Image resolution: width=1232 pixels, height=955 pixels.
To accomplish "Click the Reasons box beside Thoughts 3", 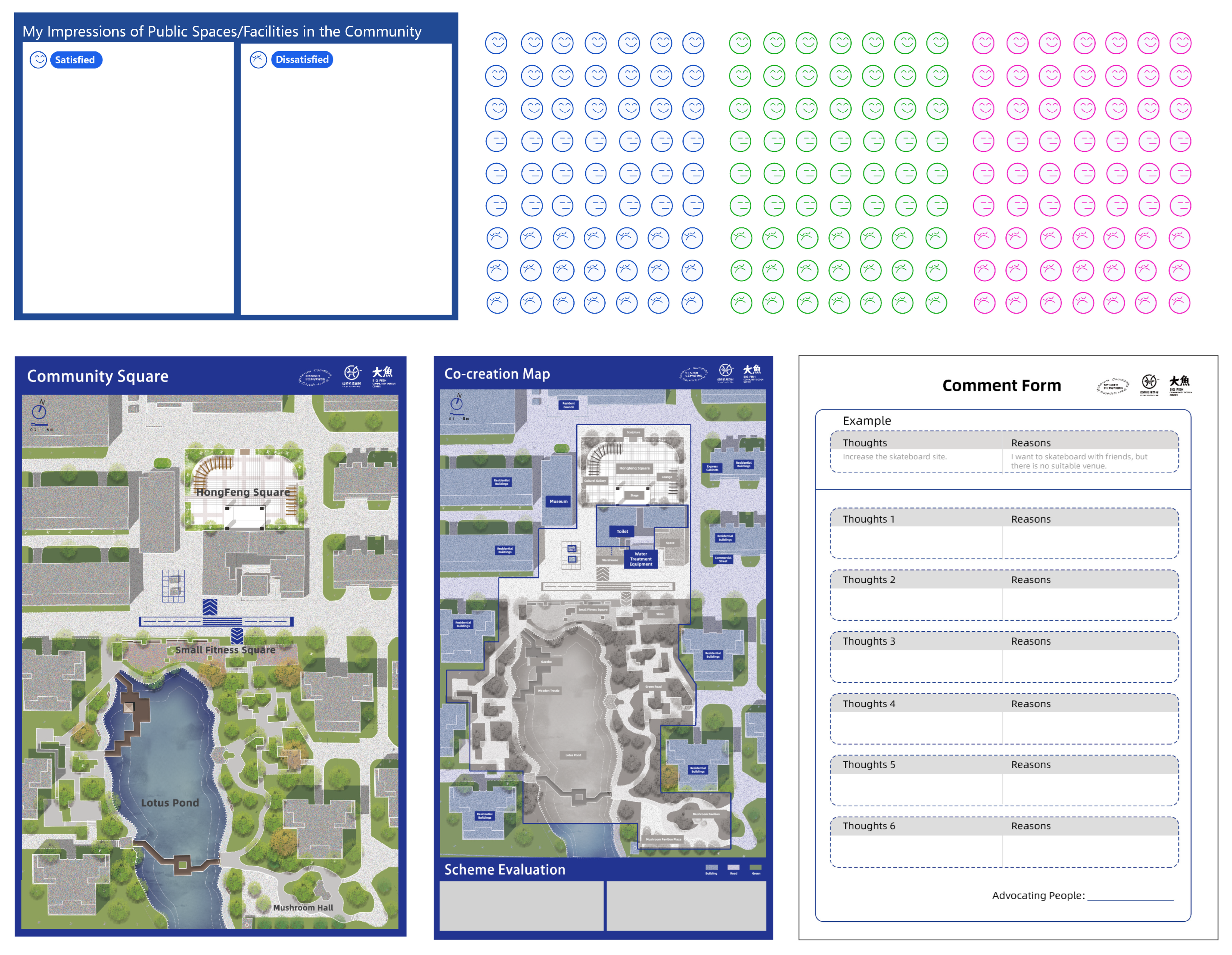I will (x=1090, y=665).
